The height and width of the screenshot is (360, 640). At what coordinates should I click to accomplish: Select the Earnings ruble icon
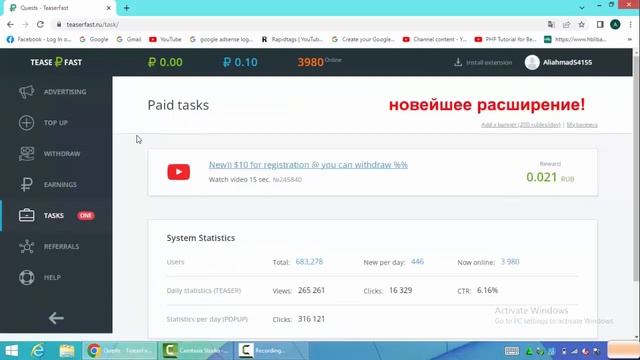click(27, 184)
